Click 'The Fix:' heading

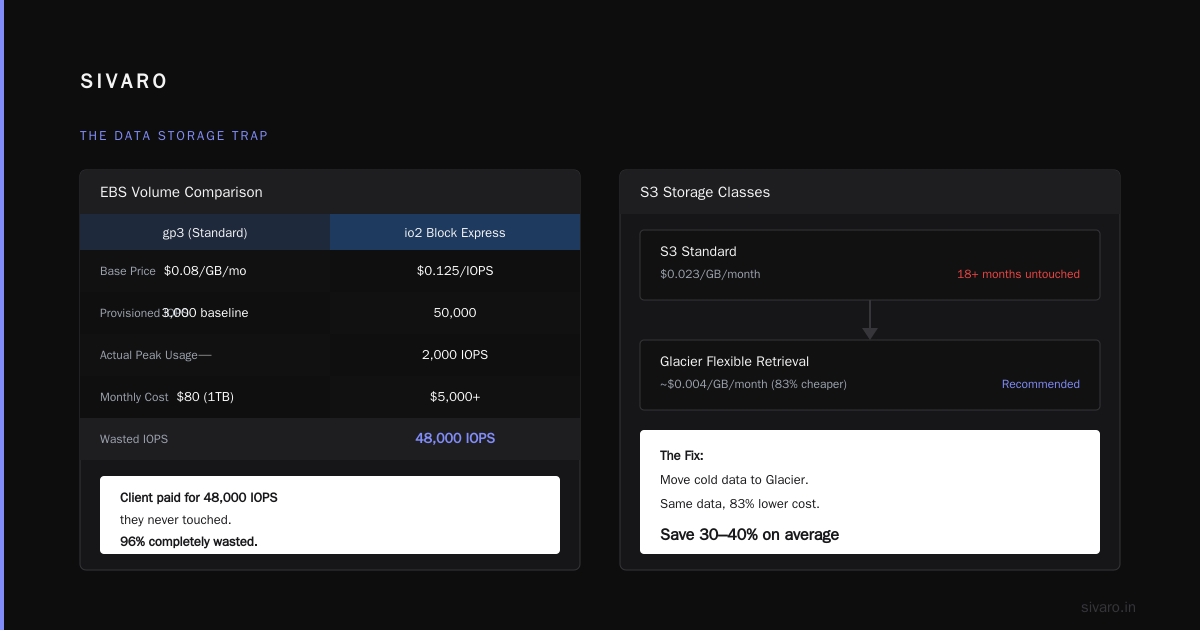click(x=681, y=456)
